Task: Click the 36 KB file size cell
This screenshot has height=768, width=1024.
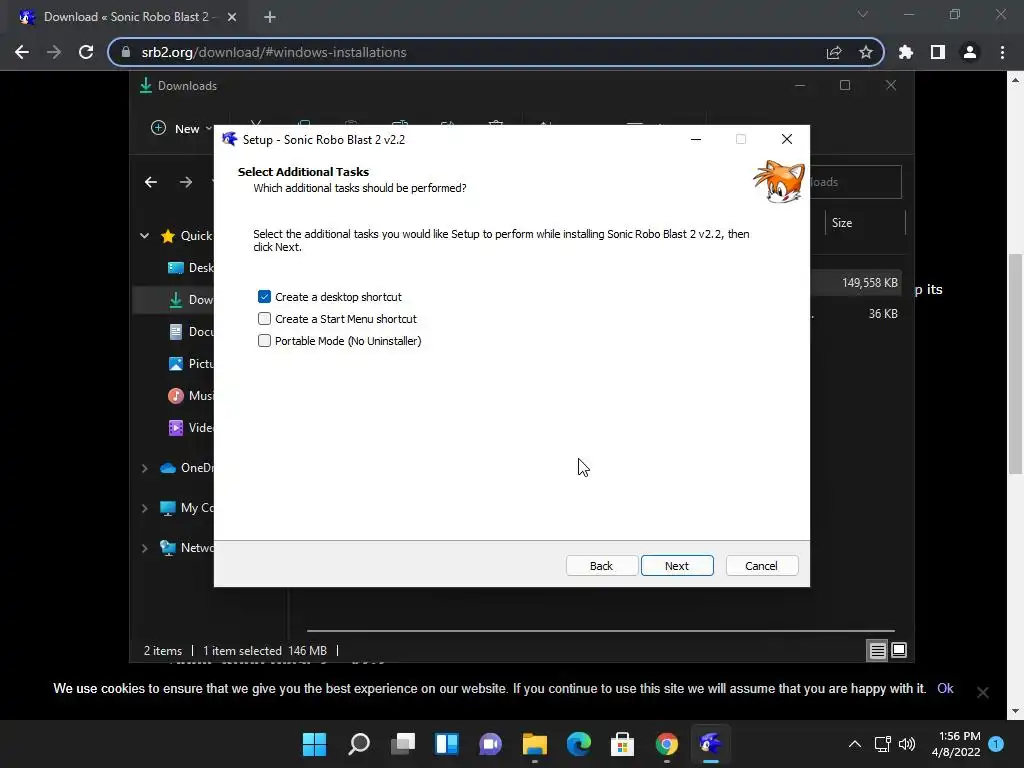Action: (883, 314)
